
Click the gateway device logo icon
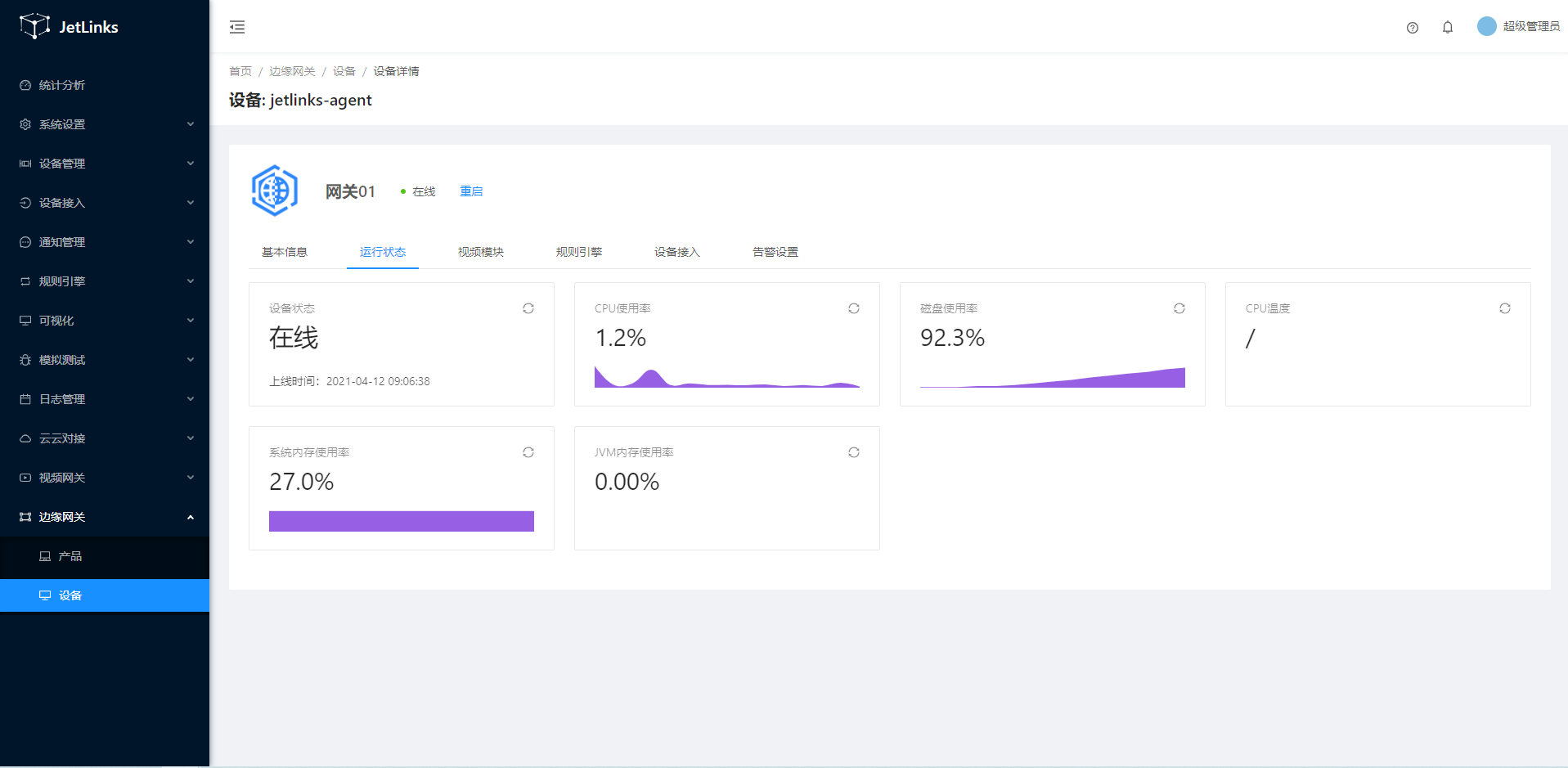pyautogui.click(x=275, y=191)
